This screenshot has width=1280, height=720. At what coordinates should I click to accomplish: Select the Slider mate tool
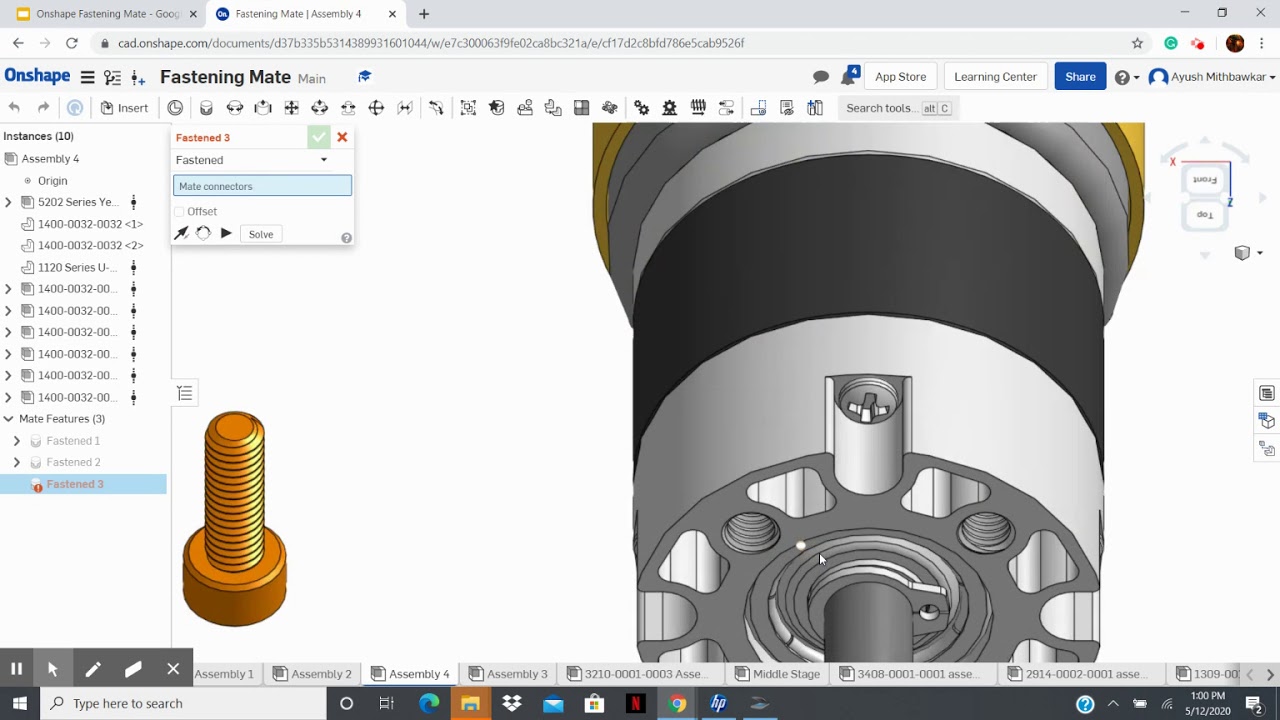tap(263, 108)
